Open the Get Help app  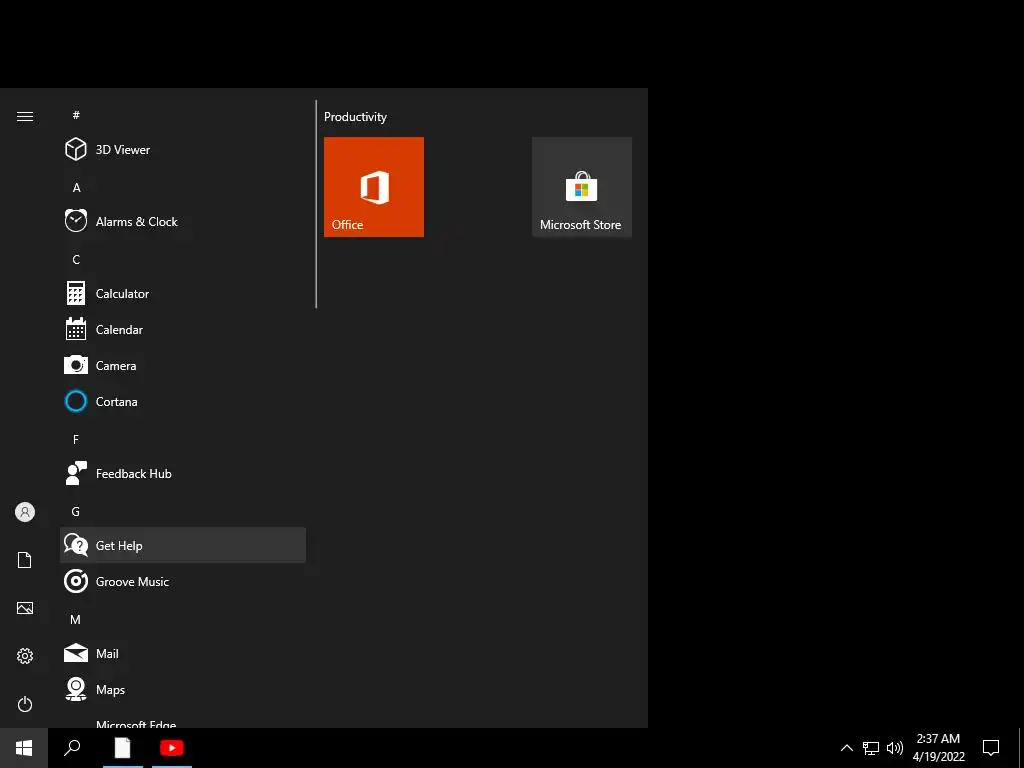[183, 545]
